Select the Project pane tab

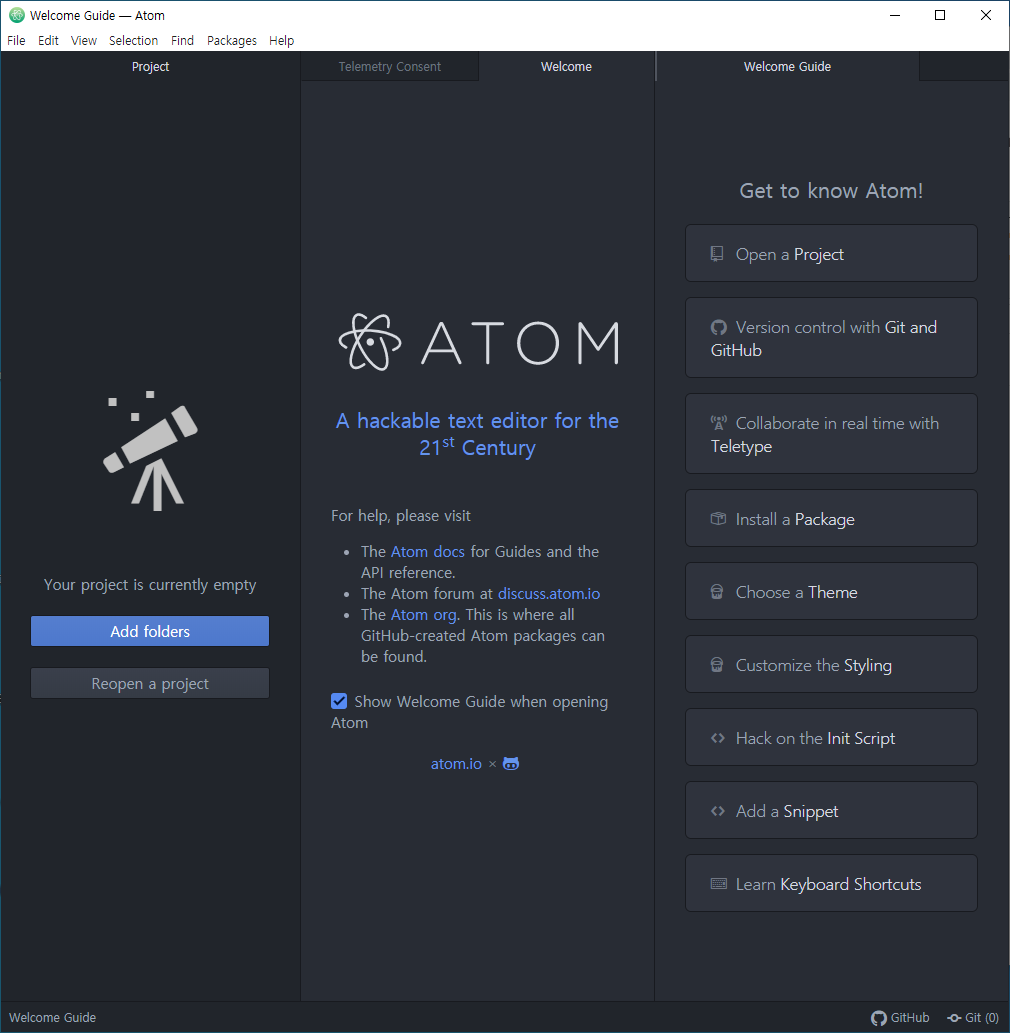(150, 67)
